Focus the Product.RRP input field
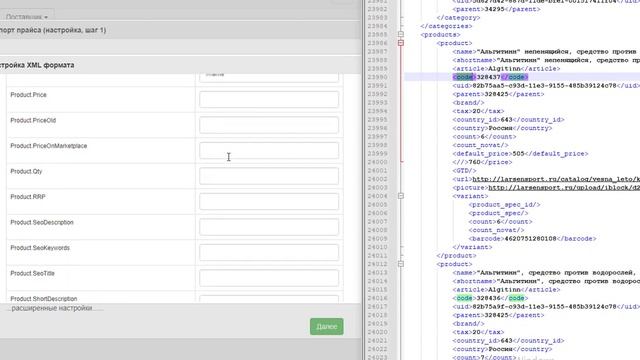Screen dimensions: 640x360 coord(269,202)
